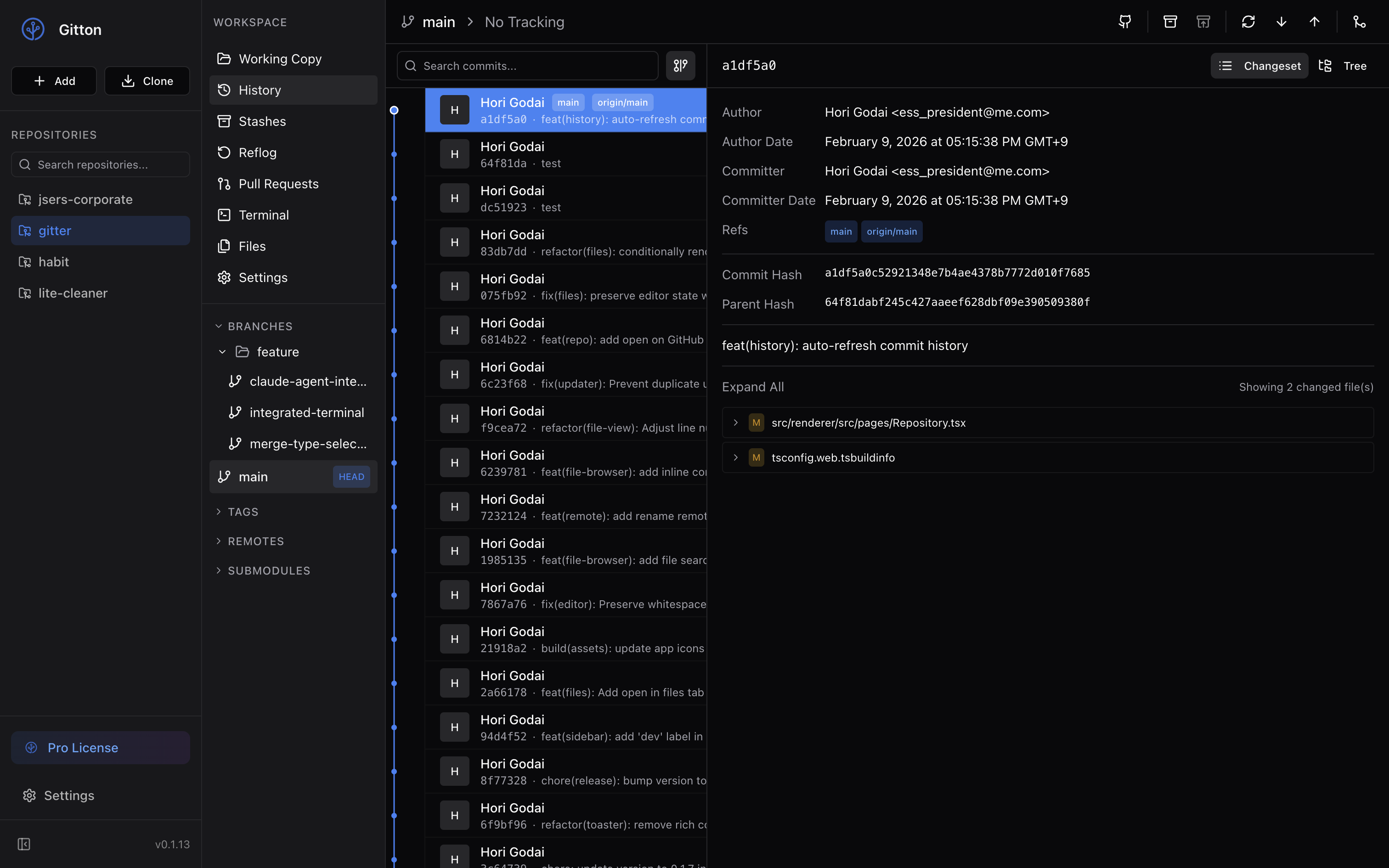Pull with the down arrow icon
1389x868 pixels.
pyautogui.click(x=1281, y=22)
